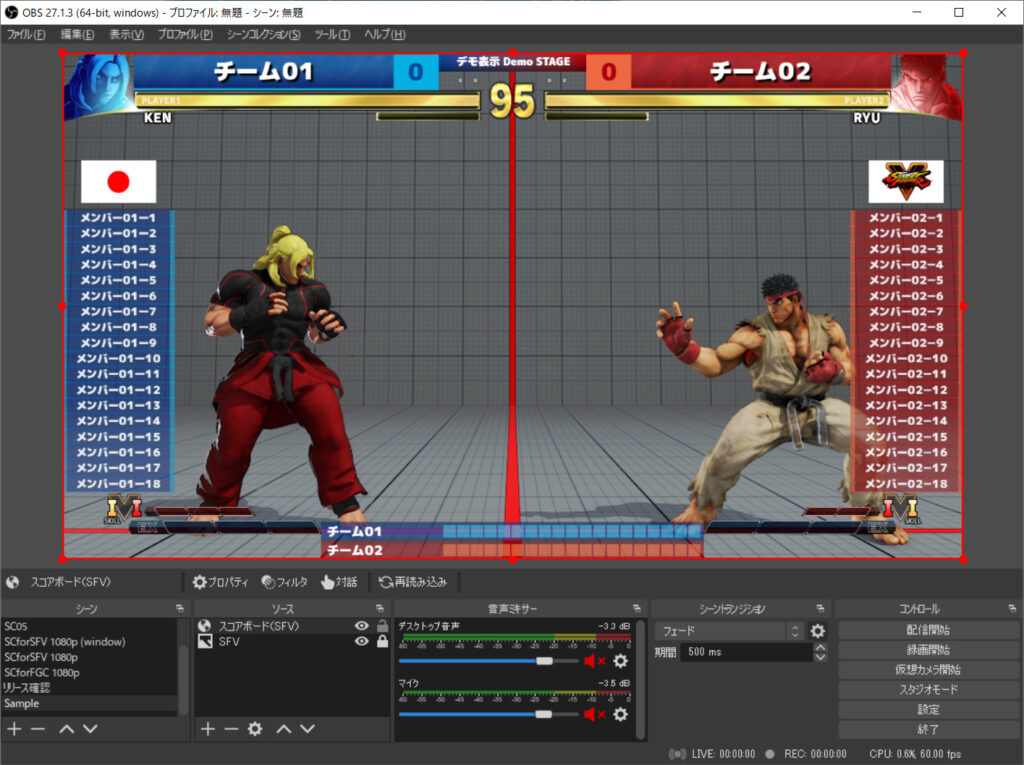Click the OBS logo in the title bar
The height and width of the screenshot is (765, 1024).
click(x=11, y=12)
